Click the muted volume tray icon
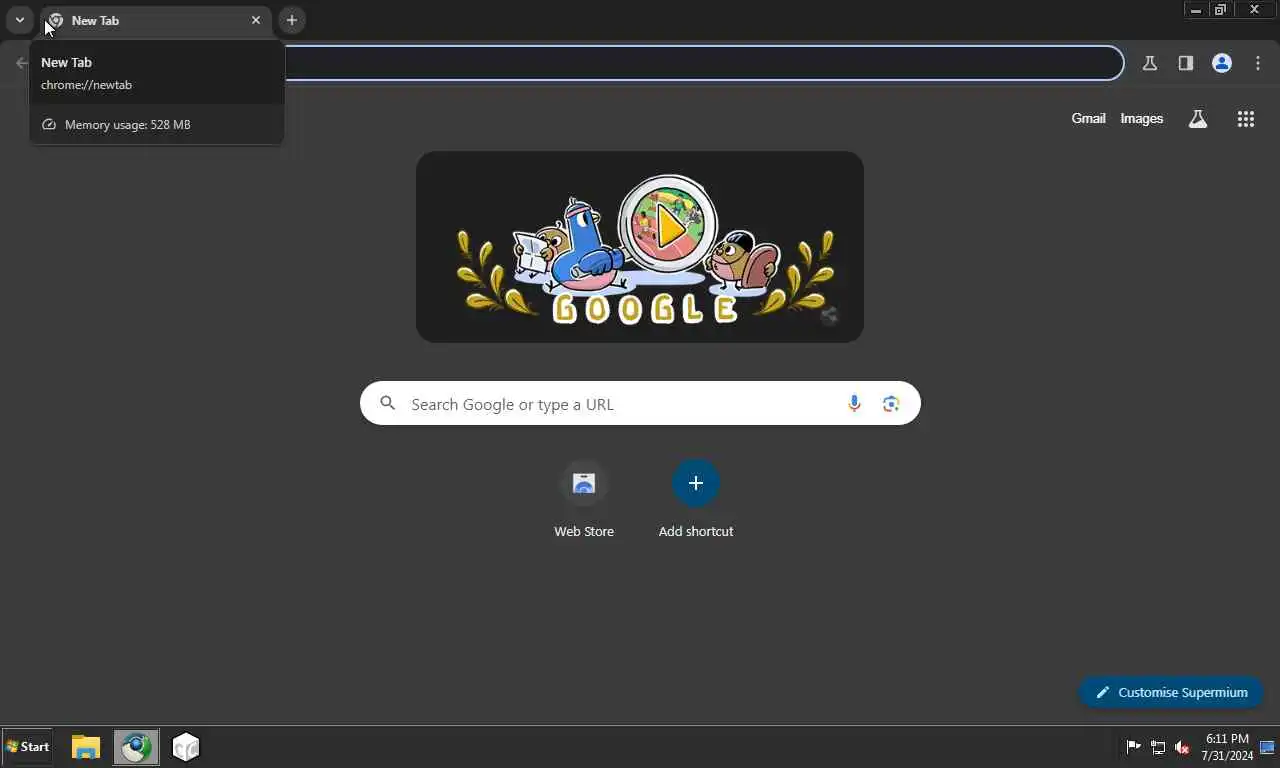Viewport: 1280px width, 768px height. 1182,747
